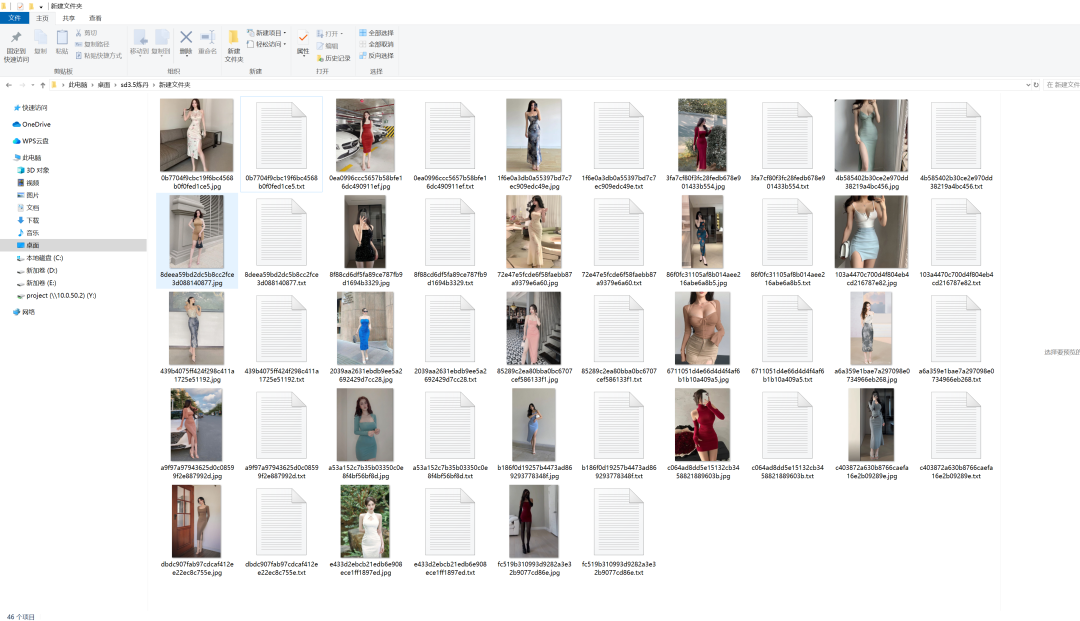The image size is (1080, 621).
Task: Select image 0b7704f9cbc19f6bc4568...jpg thumbnail
Action: tap(197, 135)
